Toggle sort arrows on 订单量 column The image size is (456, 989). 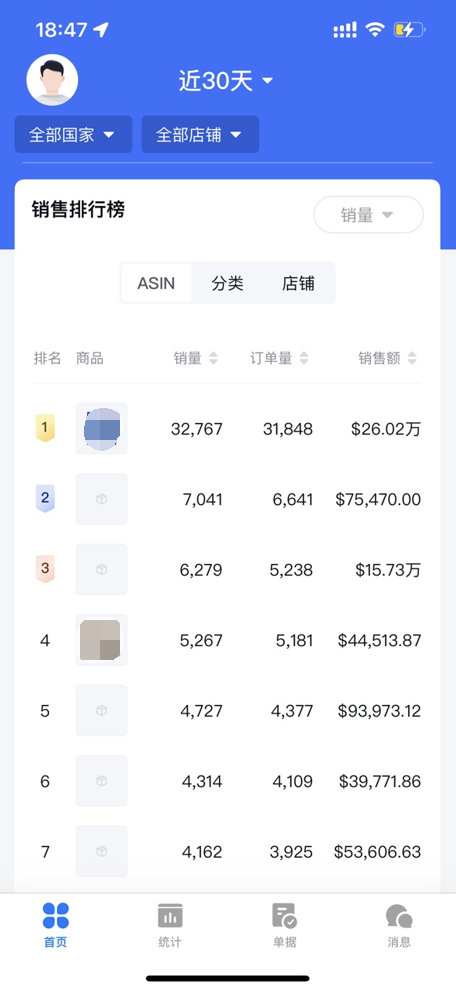point(304,358)
